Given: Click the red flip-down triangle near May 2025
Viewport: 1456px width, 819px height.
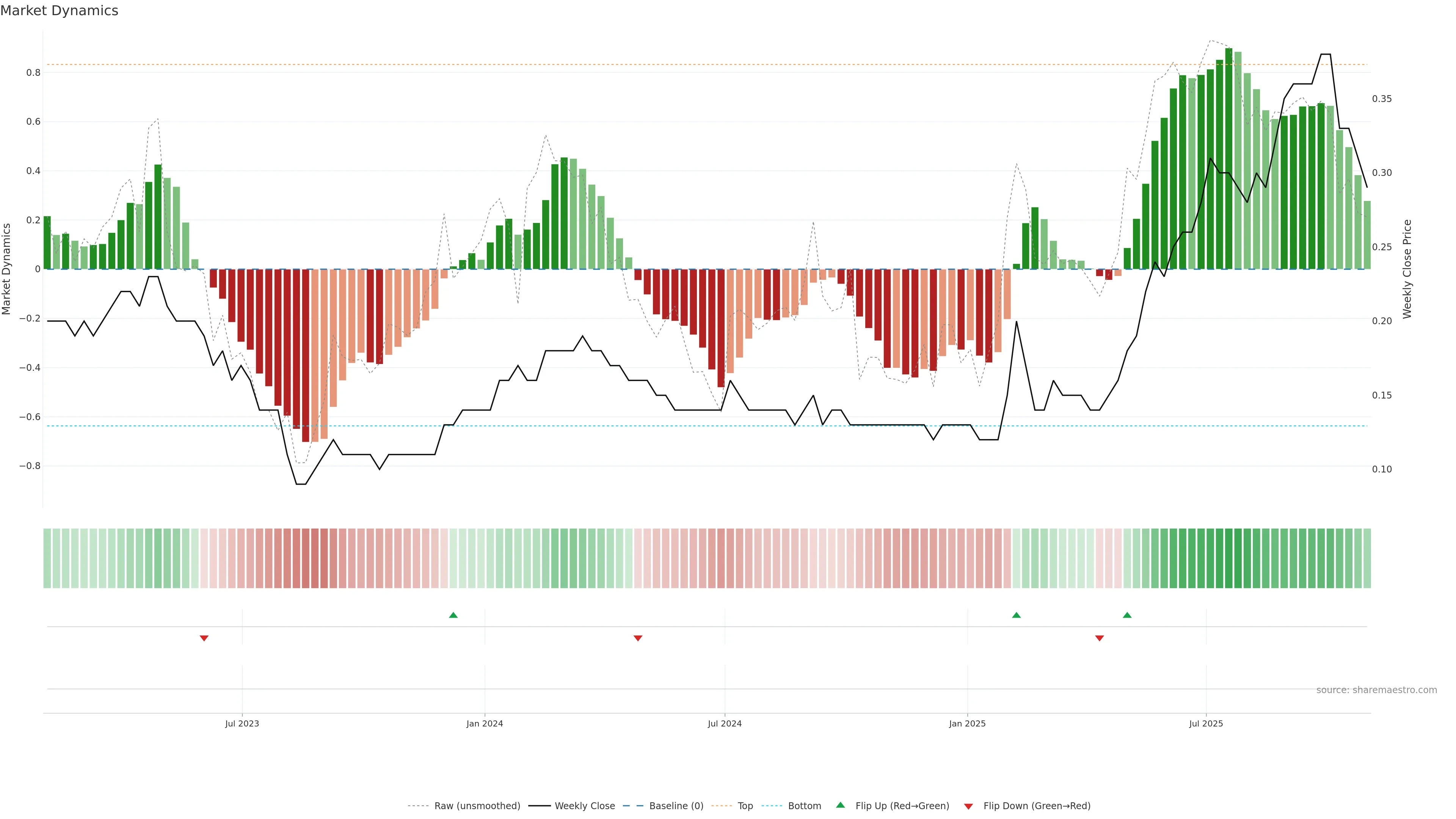Looking at the screenshot, I should click(1099, 638).
